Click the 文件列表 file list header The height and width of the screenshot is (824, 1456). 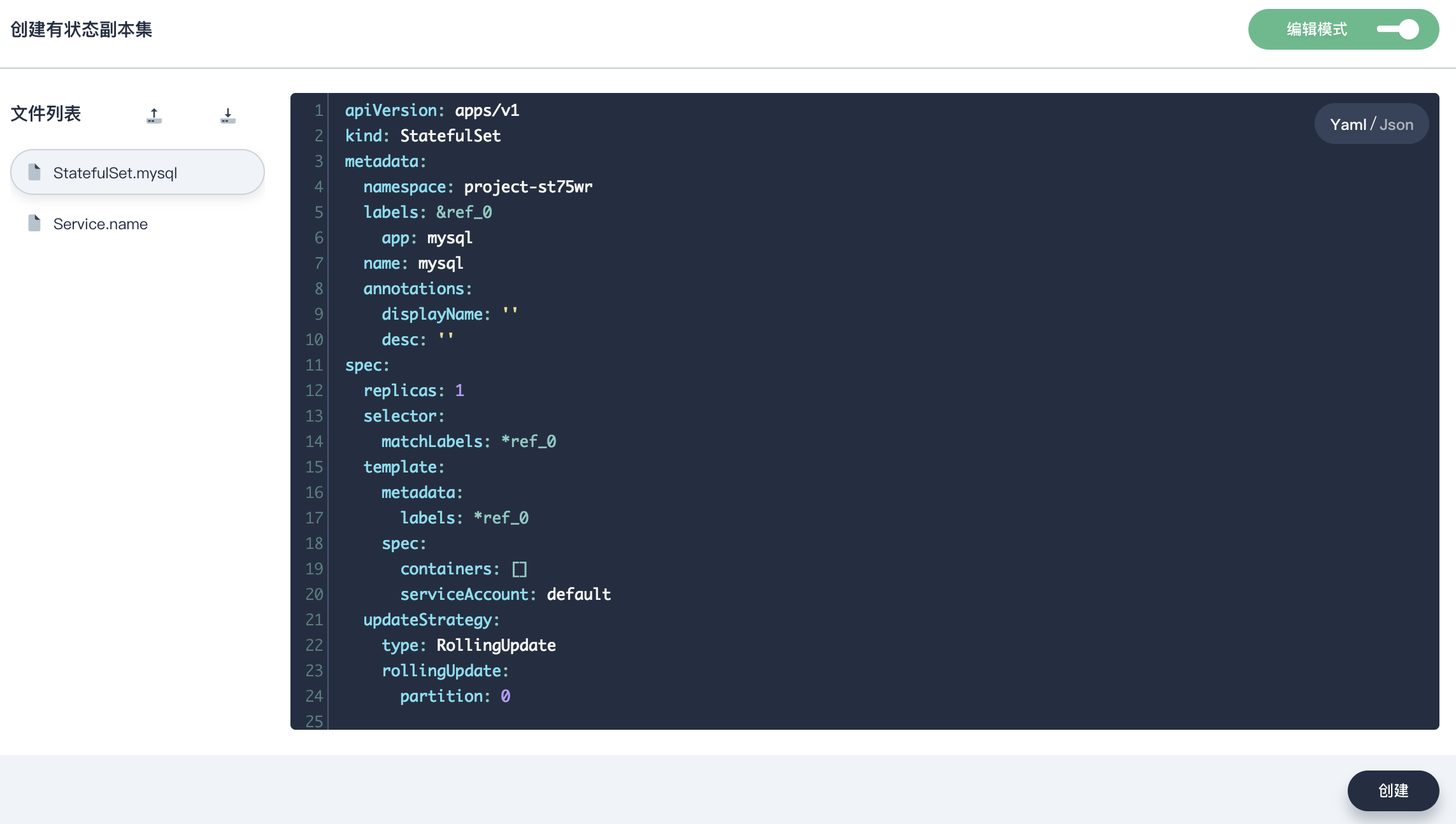tap(46, 113)
